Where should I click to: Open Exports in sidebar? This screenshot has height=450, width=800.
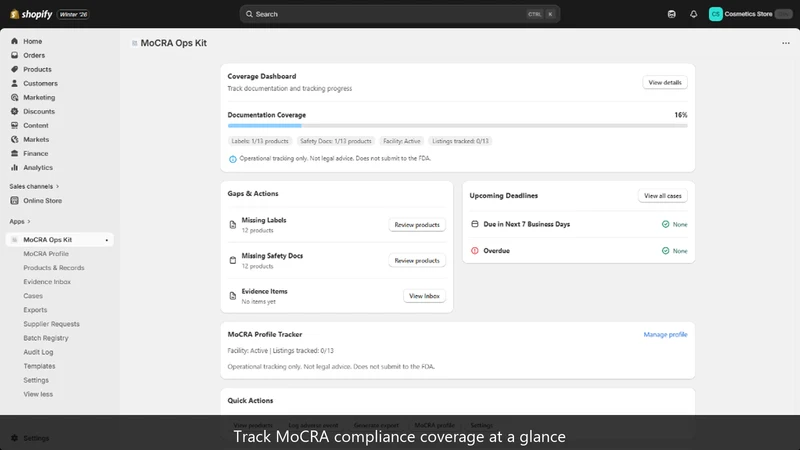coord(35,310)
